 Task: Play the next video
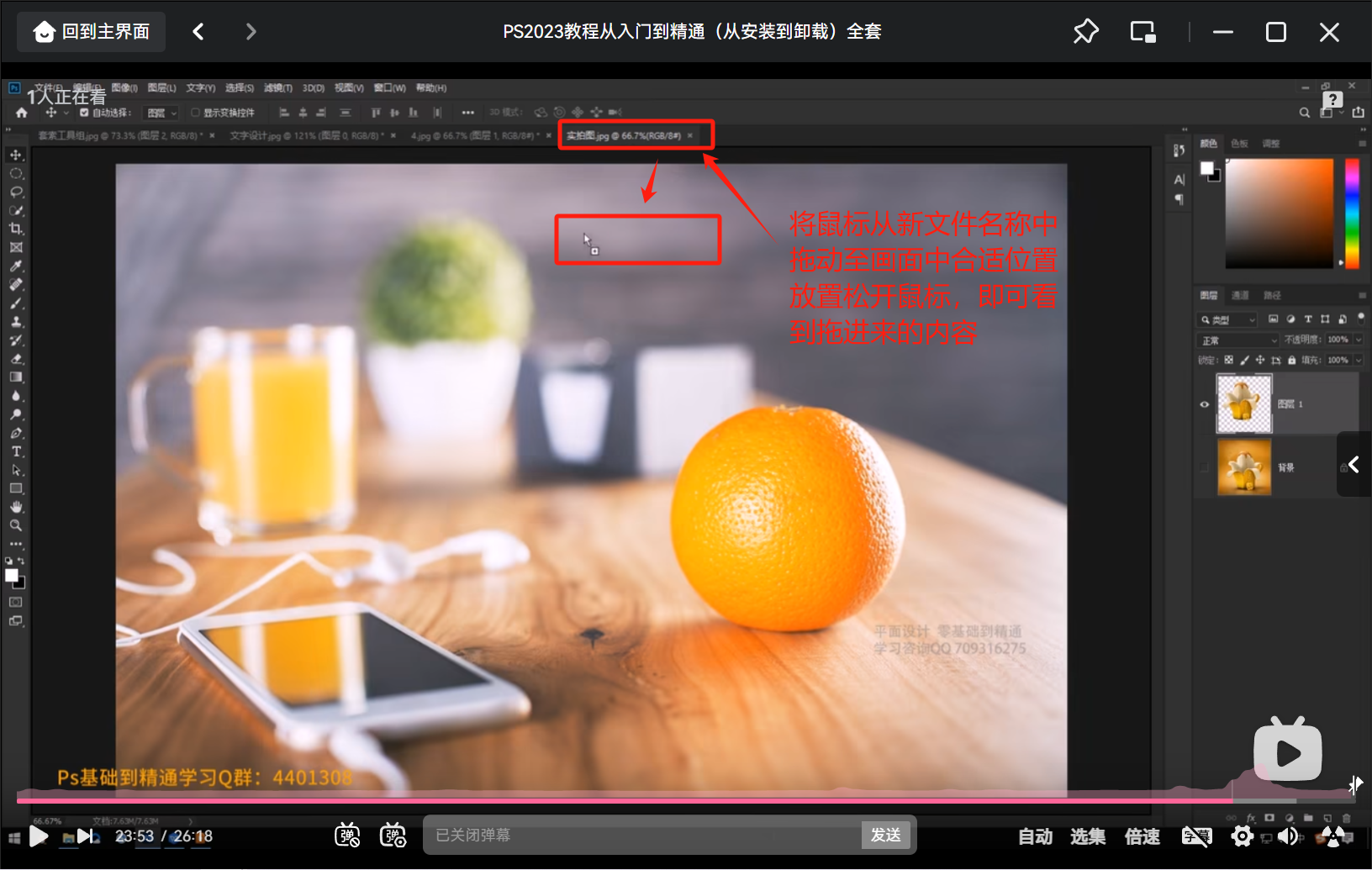[x=86, y=836]
